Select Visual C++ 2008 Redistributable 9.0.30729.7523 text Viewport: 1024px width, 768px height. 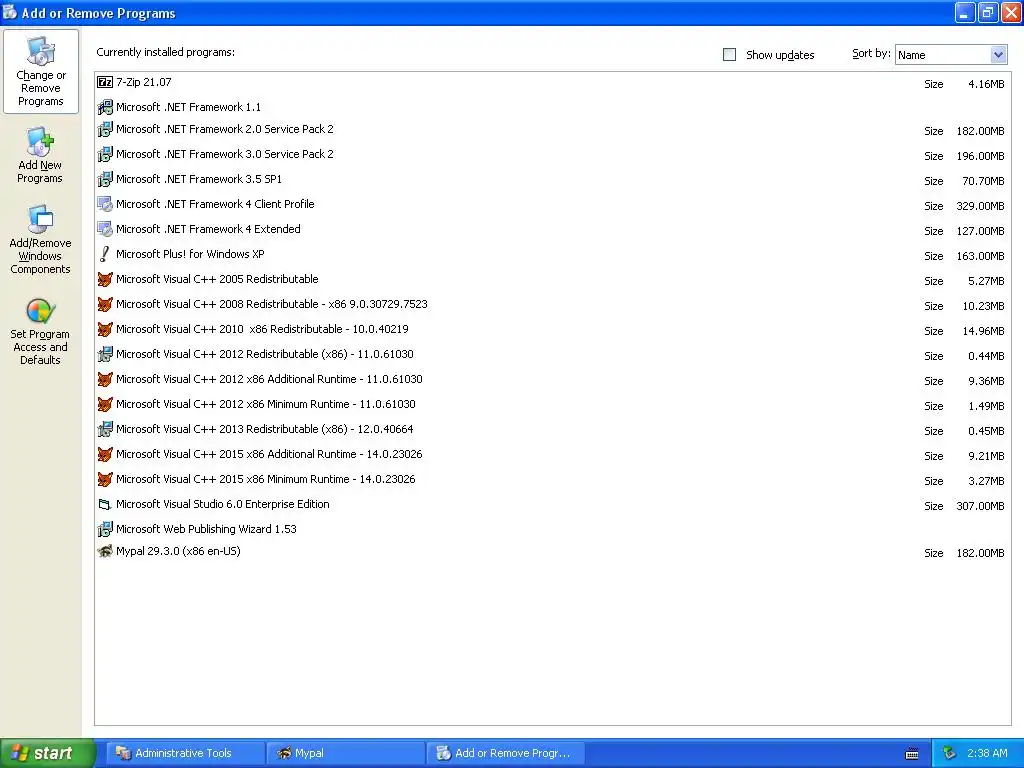pos(272,304)
